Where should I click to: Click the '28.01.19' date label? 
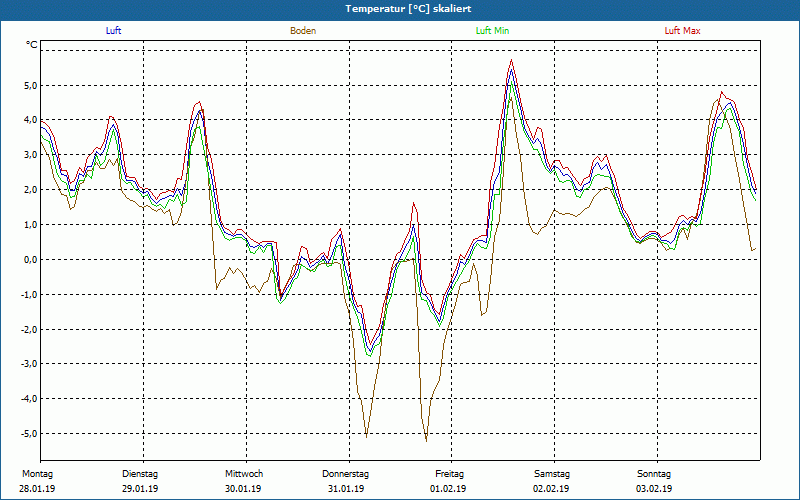(x=37, y=489)
